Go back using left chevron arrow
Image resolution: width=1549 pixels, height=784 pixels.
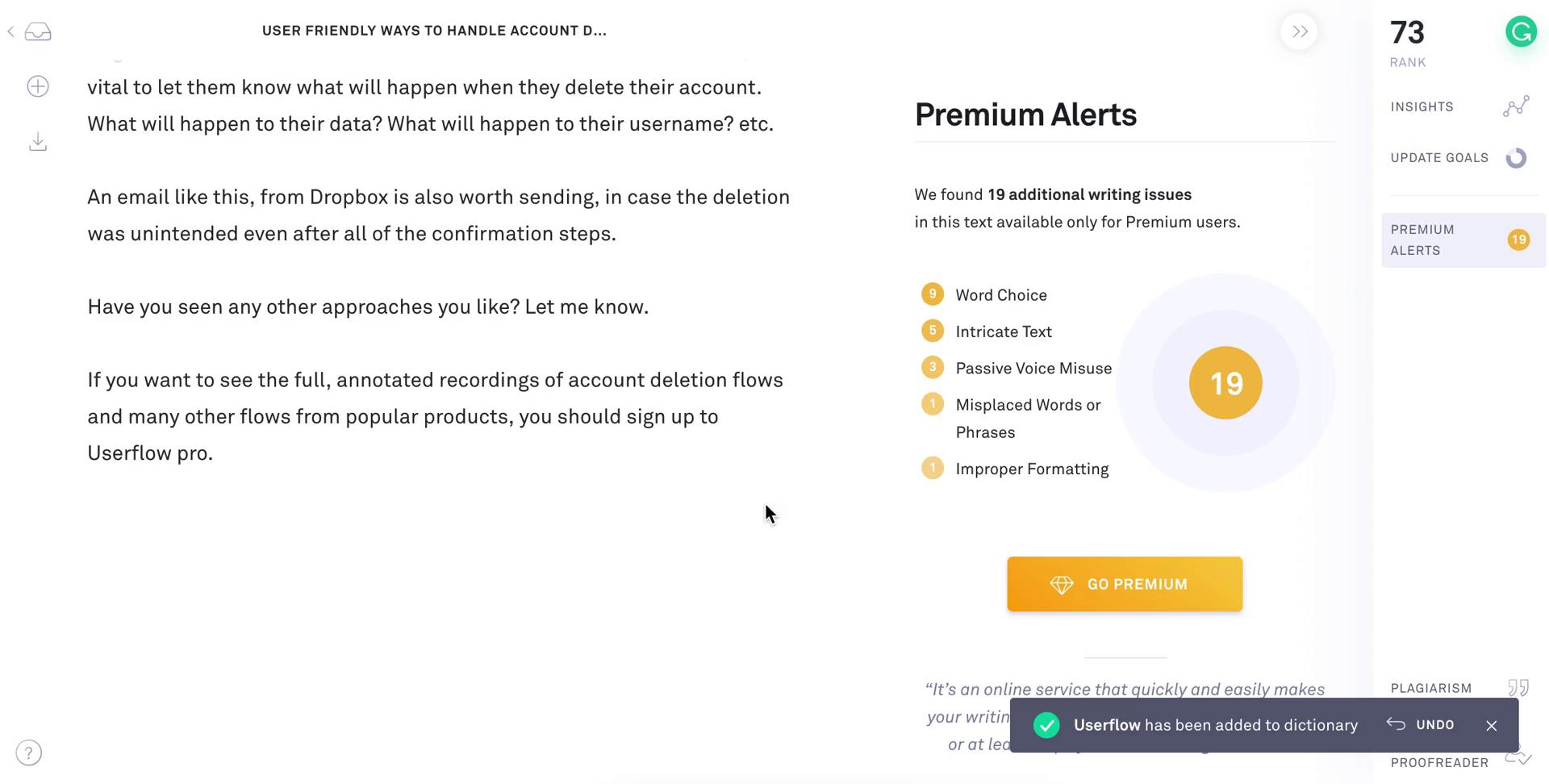pyautogui.click(x=10, y=31)
